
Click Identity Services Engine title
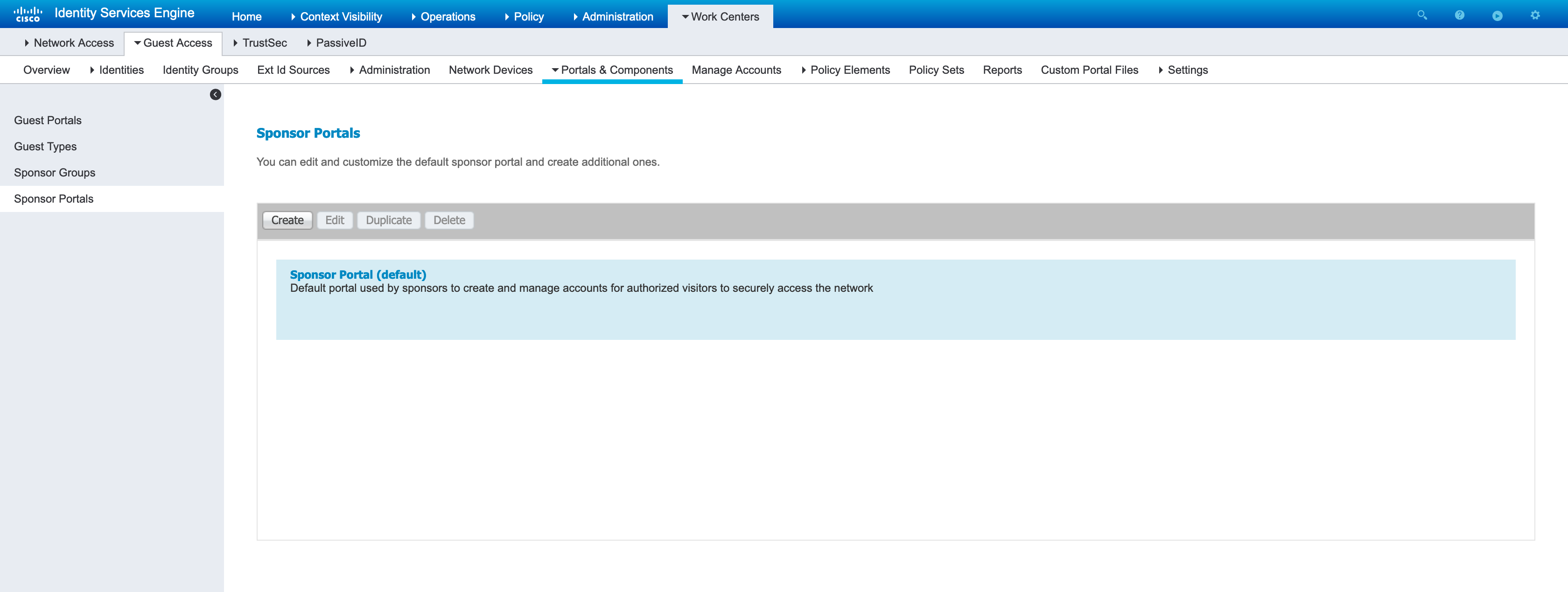[125, 13]
